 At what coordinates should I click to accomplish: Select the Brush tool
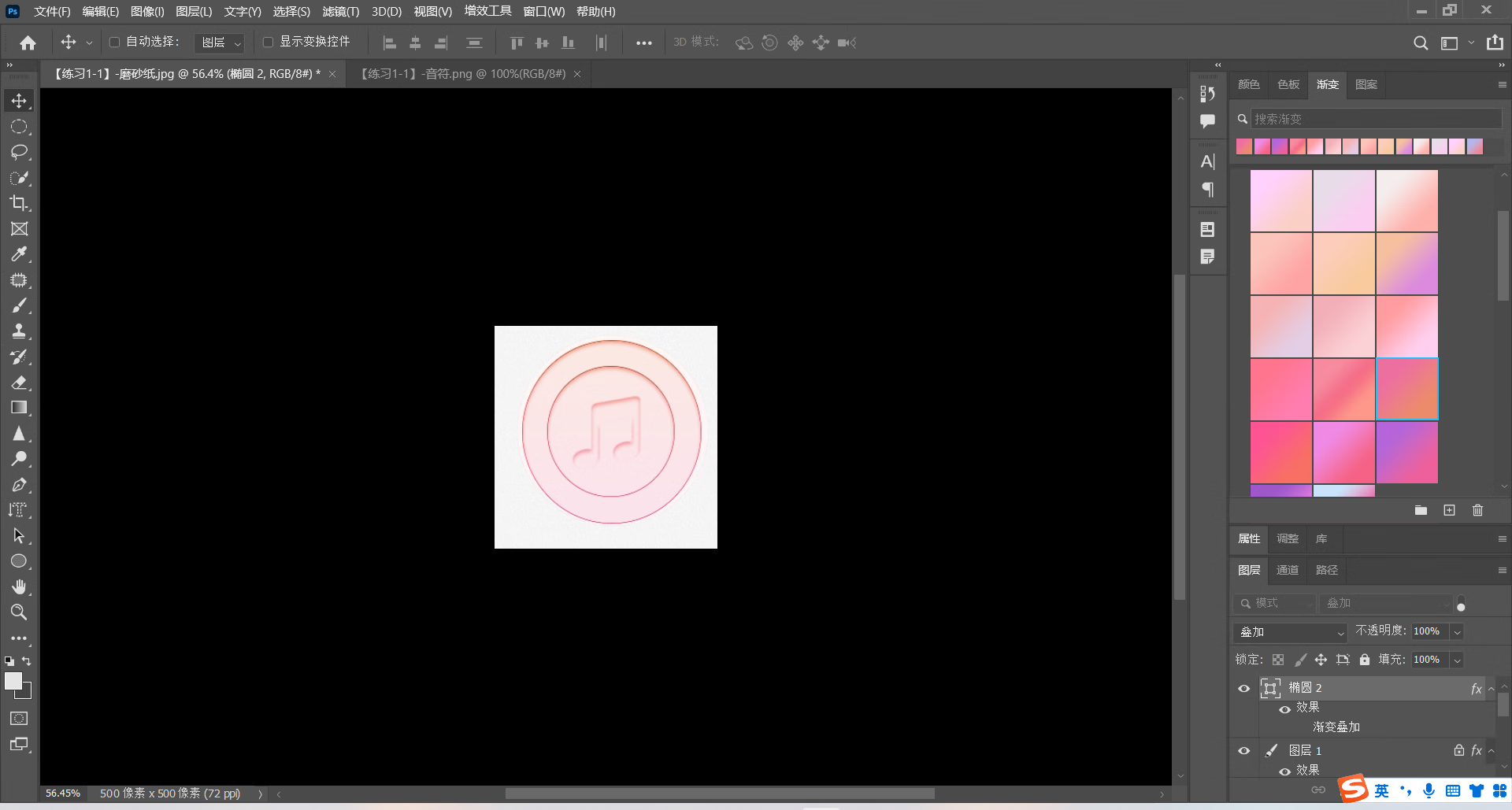[x=19, y=305]
